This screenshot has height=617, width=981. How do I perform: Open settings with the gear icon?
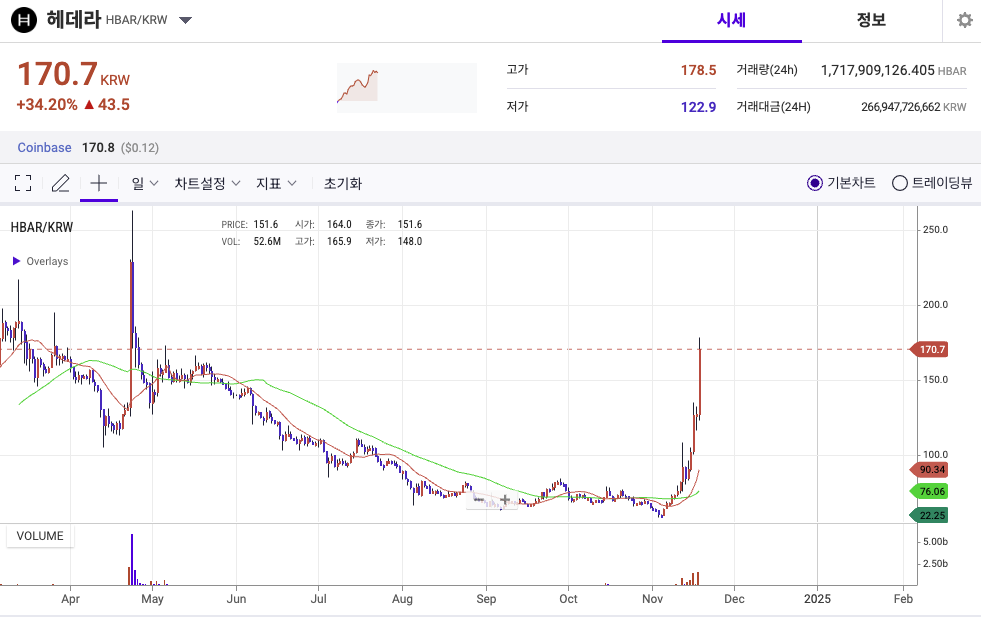(965, 20)
